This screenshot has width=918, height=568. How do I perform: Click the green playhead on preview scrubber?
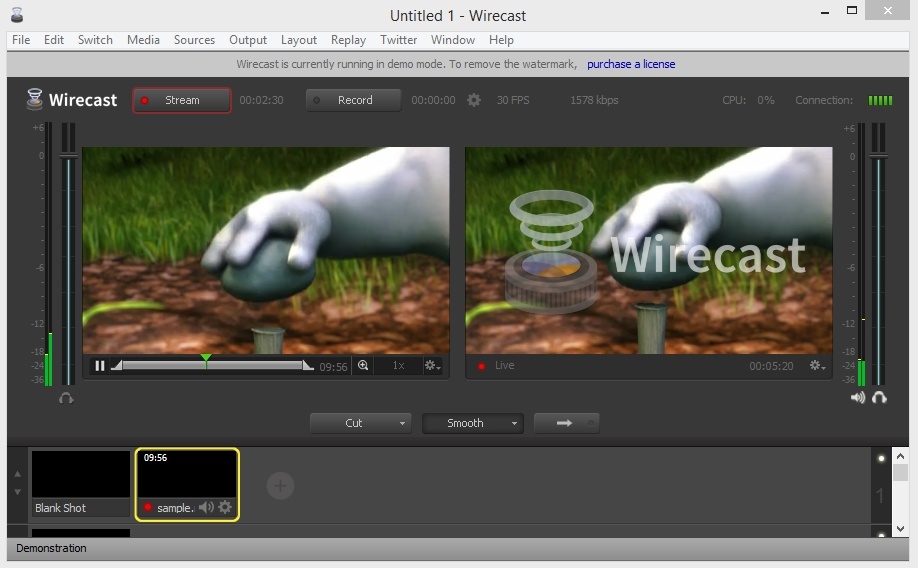coord(206,360)
